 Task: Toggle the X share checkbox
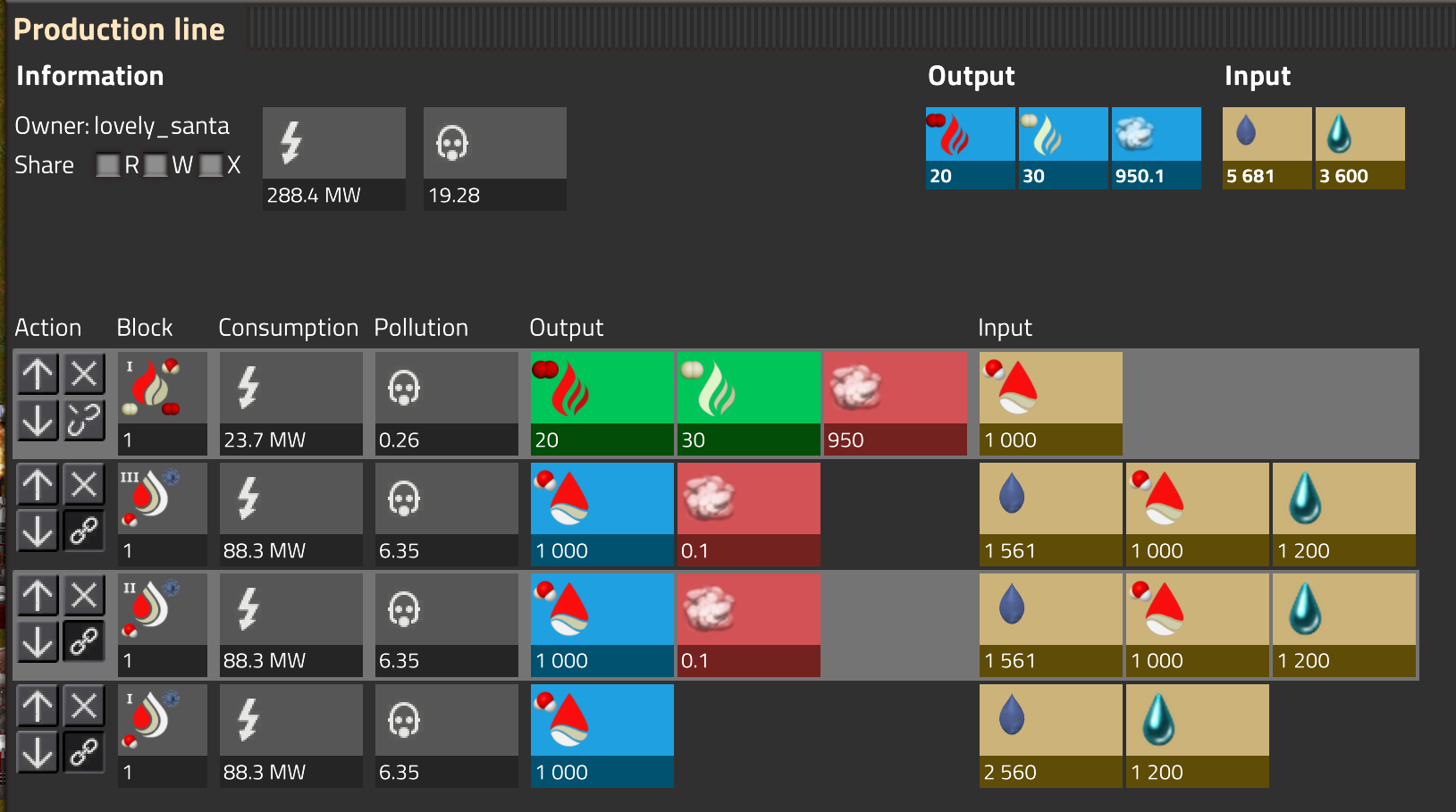click(x=210, y=165)
